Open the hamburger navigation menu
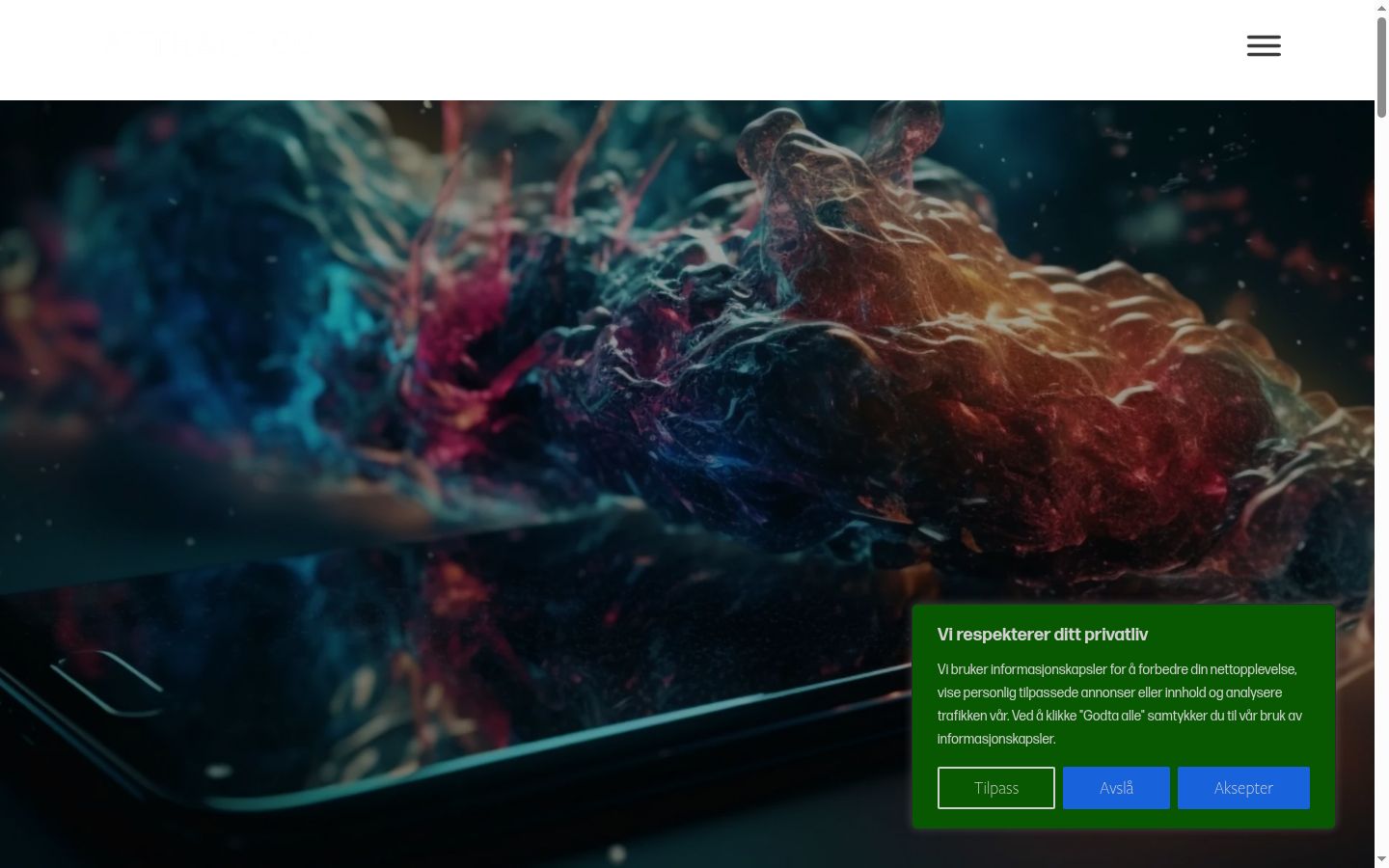Image resolution: width=1389 pixels, height=868 pixels. (1264, 45)
